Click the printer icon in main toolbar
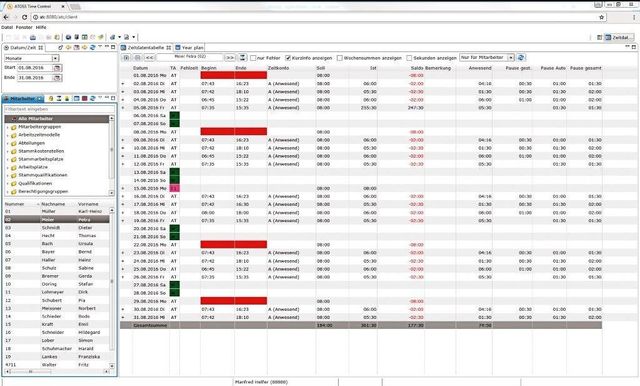The width and height of the screenshot is (640, 386). click(33, 37)
